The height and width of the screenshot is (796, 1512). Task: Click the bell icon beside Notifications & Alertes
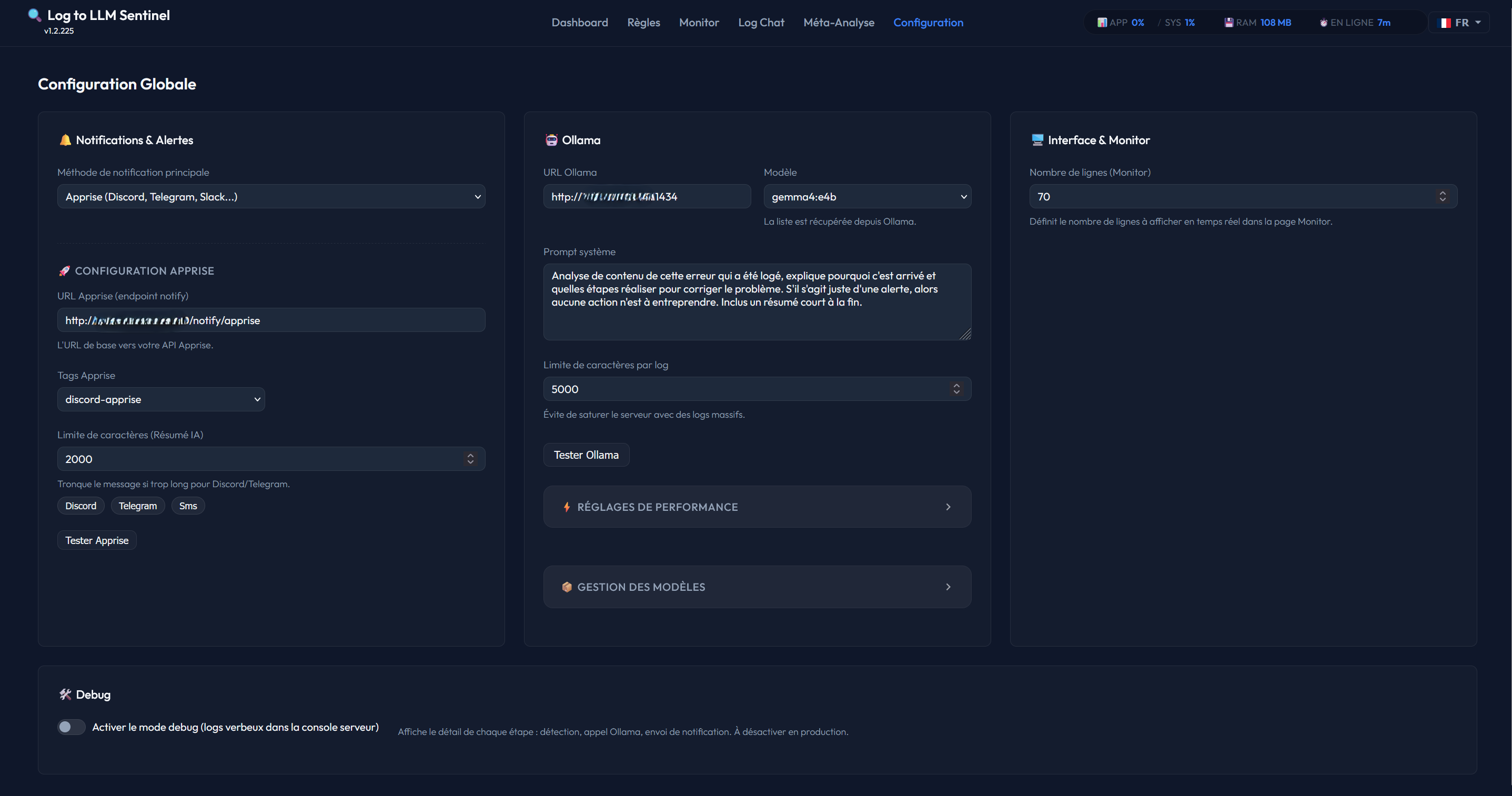65,140
